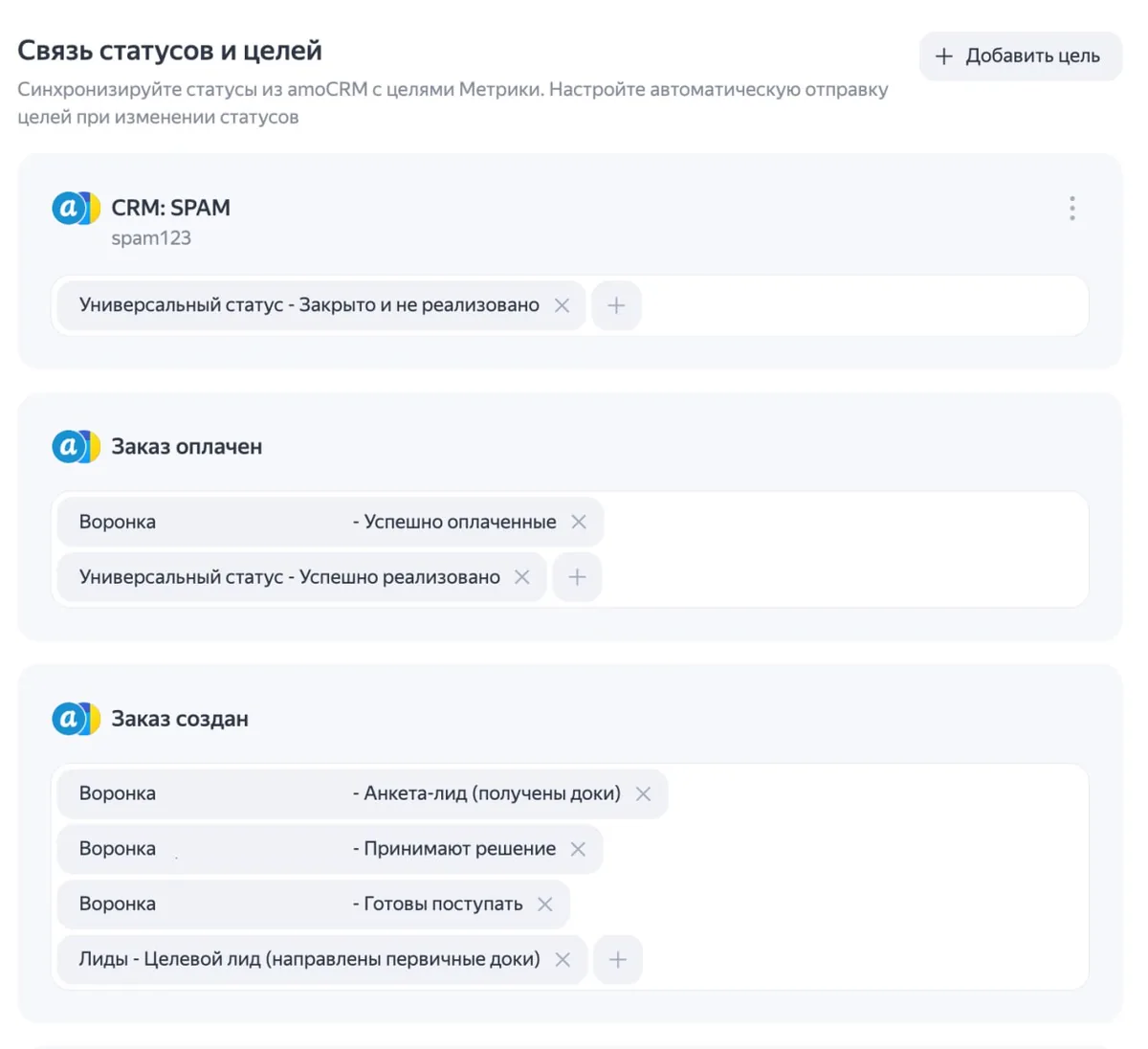Click the Заказ оплачен goal title
The width and height of the screenshot is (1148, 1049).
[187, 447]
